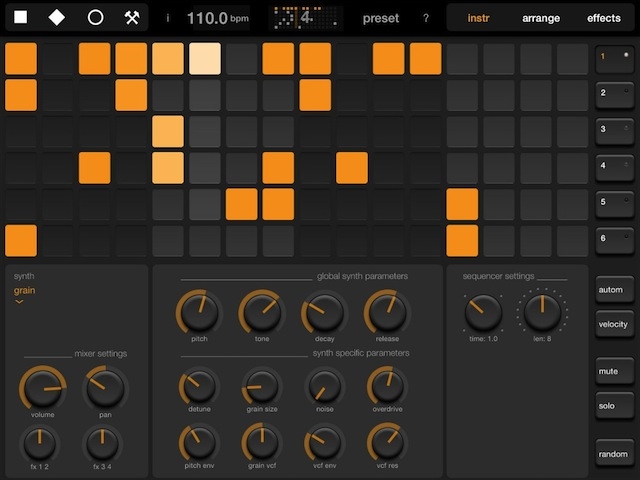The height and width of the screenshot is (480, 640).
Task: Open the hammer and wrench tools icon
Action: click(x=132, y=18)
